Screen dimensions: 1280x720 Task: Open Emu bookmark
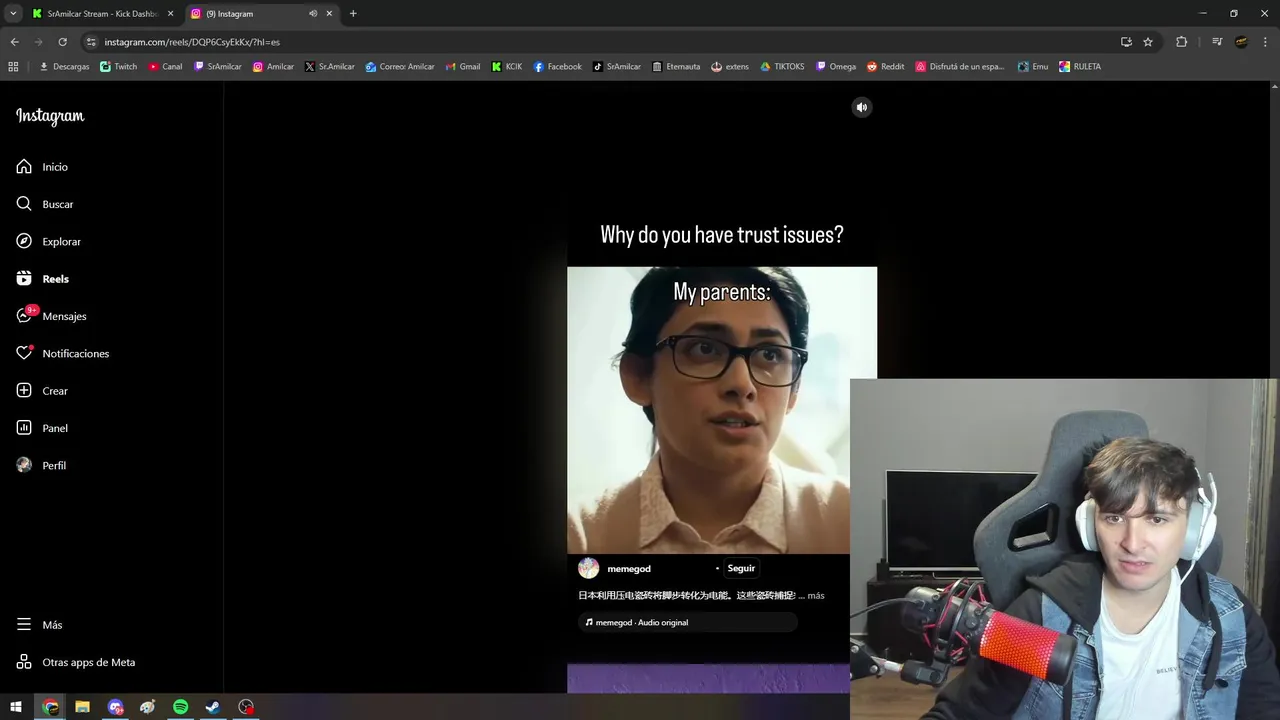(1033, 67)
